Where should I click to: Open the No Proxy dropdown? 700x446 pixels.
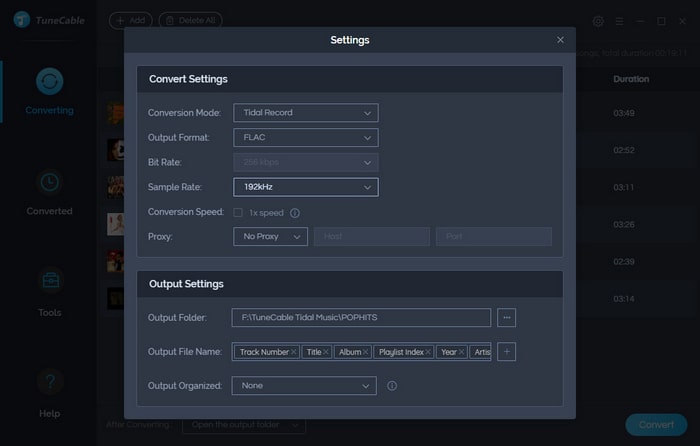coord(270,237)
